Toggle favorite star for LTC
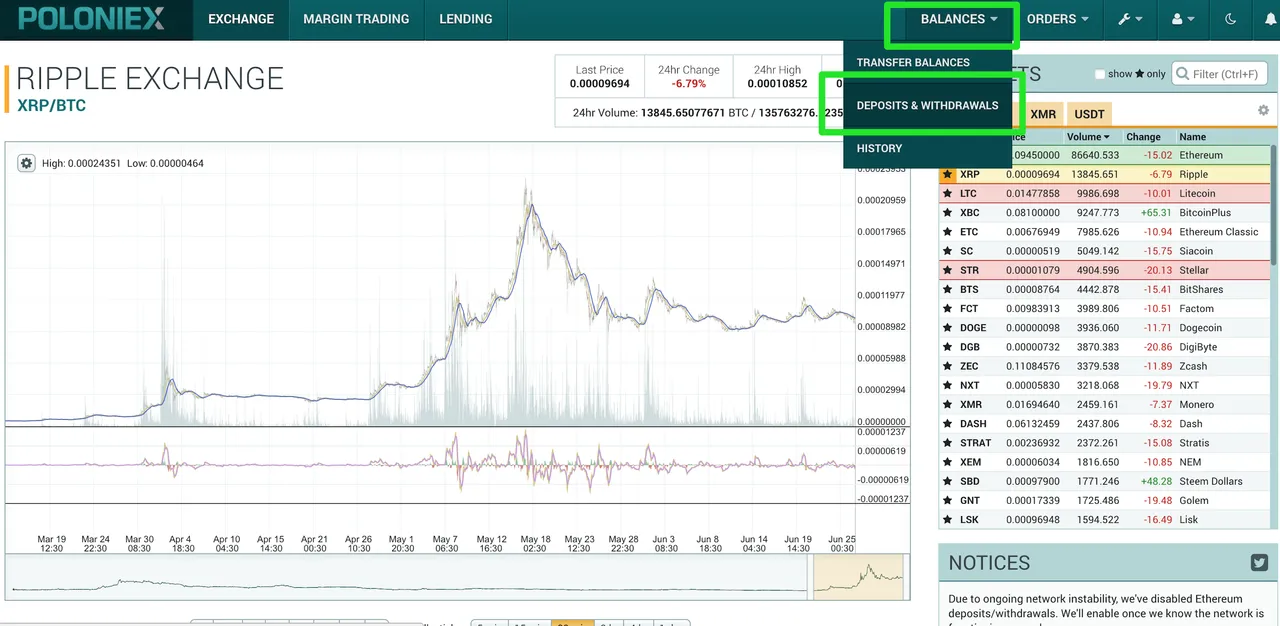1280x626 pixels. point(947,193)
